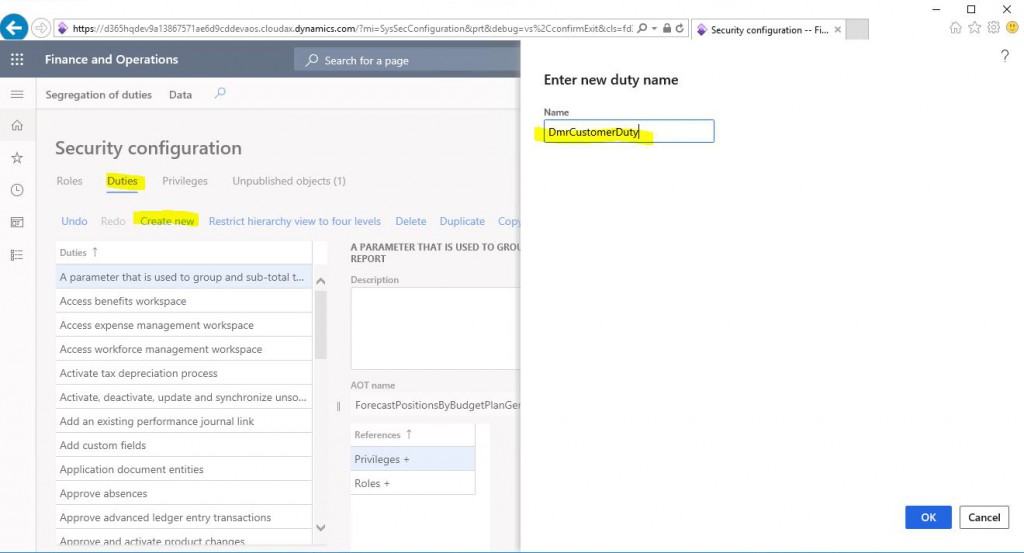Open Recent clock icon in sidebar
Viewport: 1024px width, 553px height.
pos(17,190)
